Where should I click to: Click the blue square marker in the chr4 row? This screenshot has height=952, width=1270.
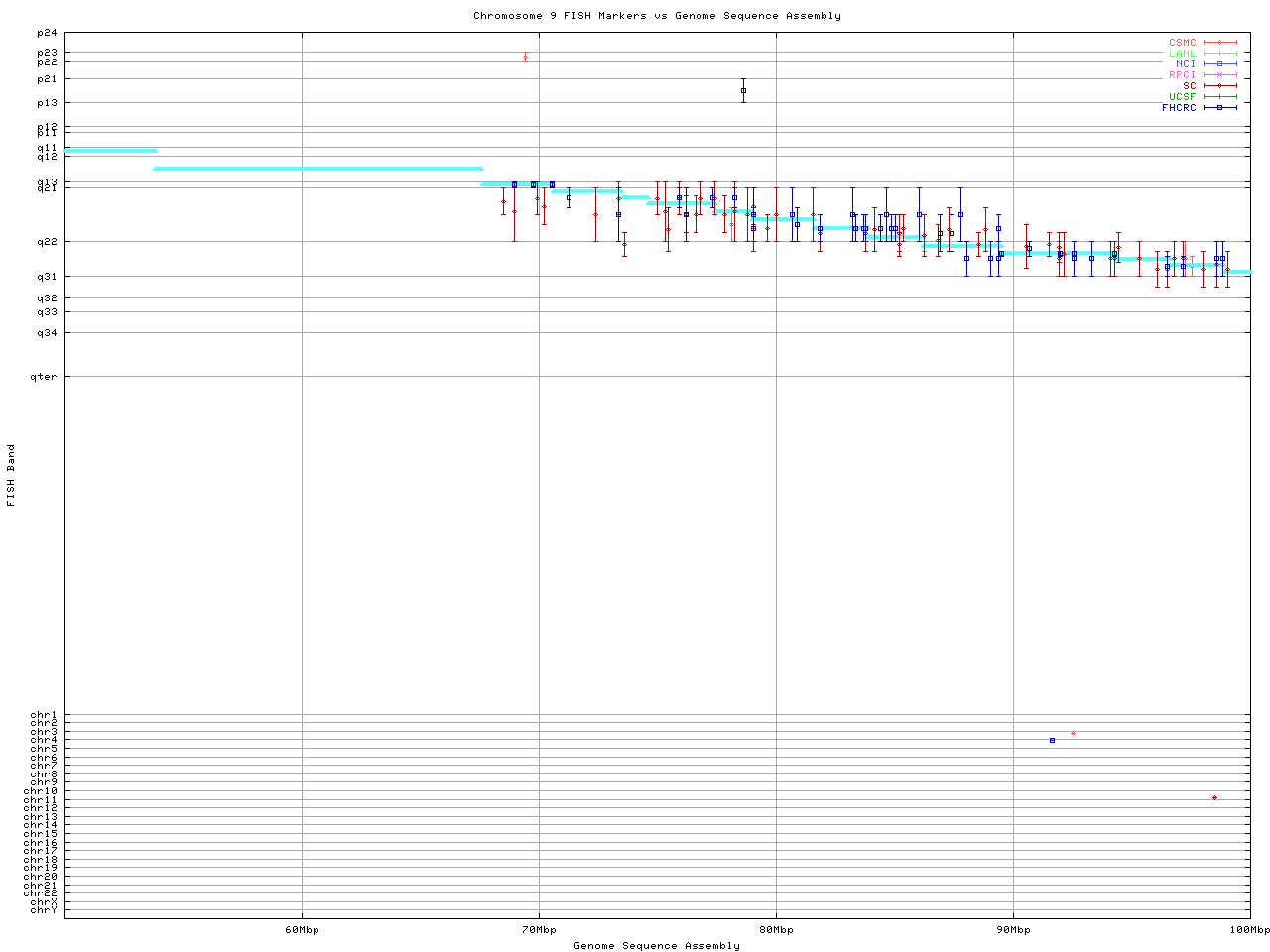point(1052,740)
